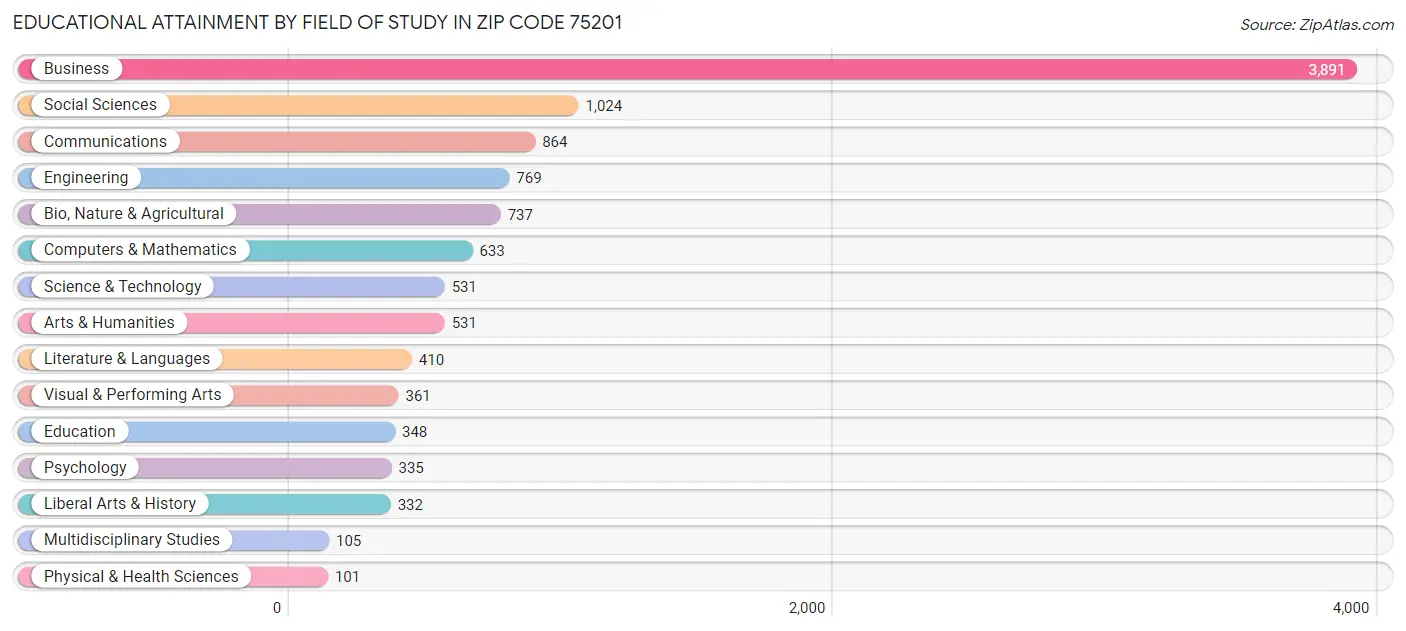Click the 335 Psychology value
This screenshot has width=1406, height=631.
(411, 468)
